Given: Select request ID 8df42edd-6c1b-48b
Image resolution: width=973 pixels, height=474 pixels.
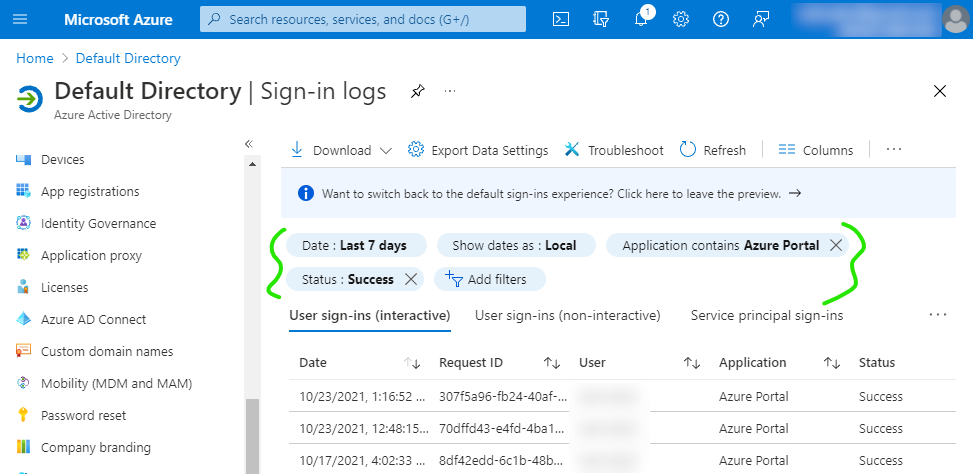Looking at the screenshot, I should (503, 460).
